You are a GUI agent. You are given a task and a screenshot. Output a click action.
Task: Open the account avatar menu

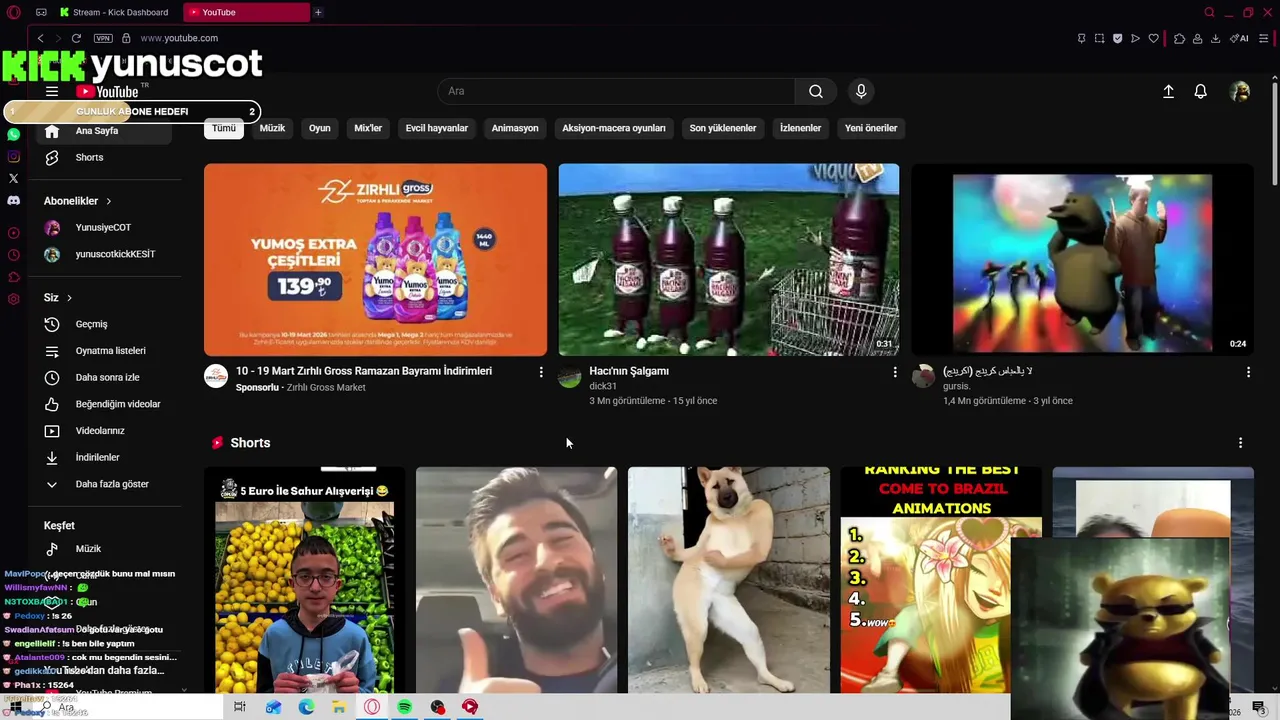click(1240, 91)
